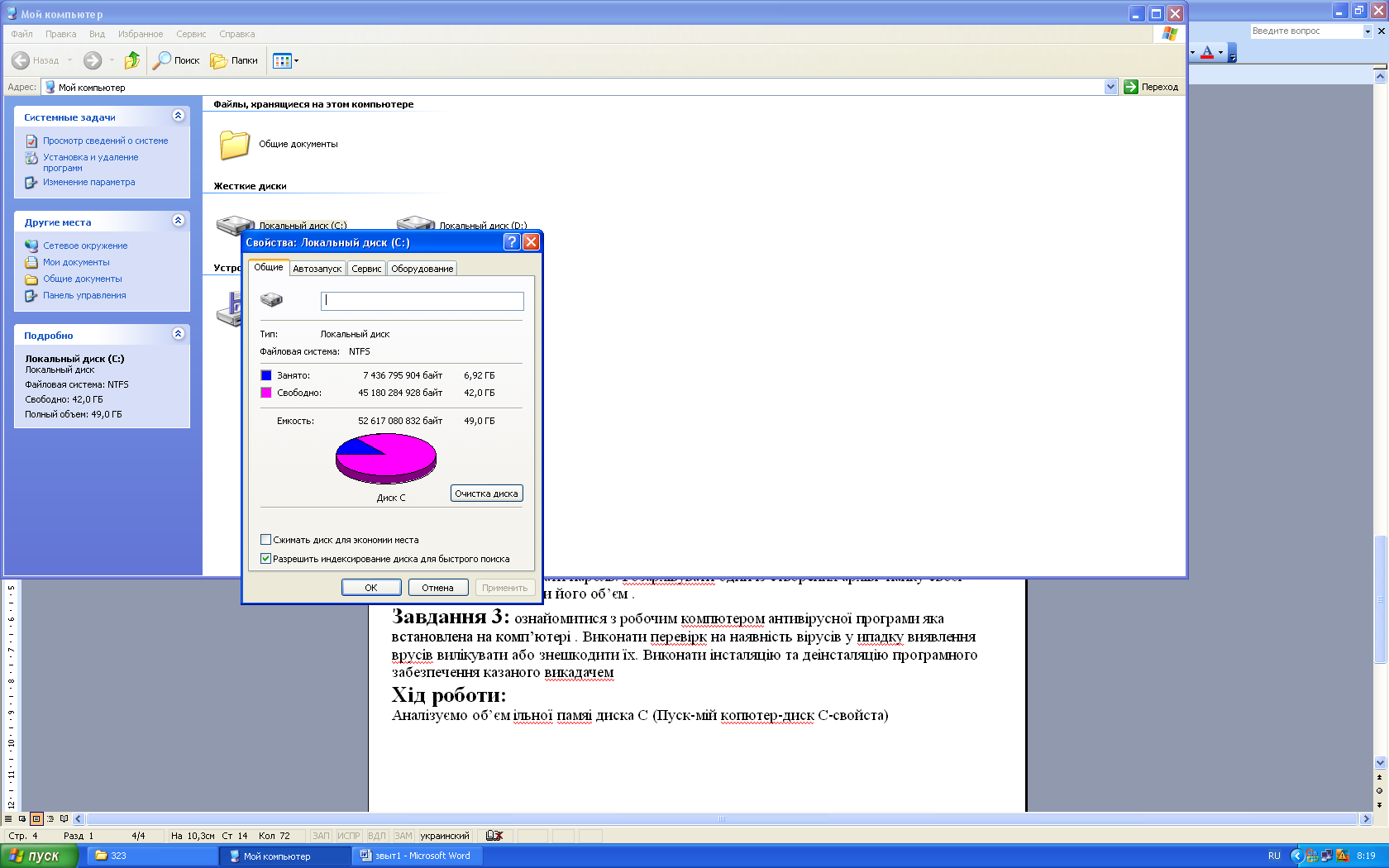Click the Отмена button
Image resolution: width=1389 pixels, height=868 pixels.
click(x=437, y=588)
